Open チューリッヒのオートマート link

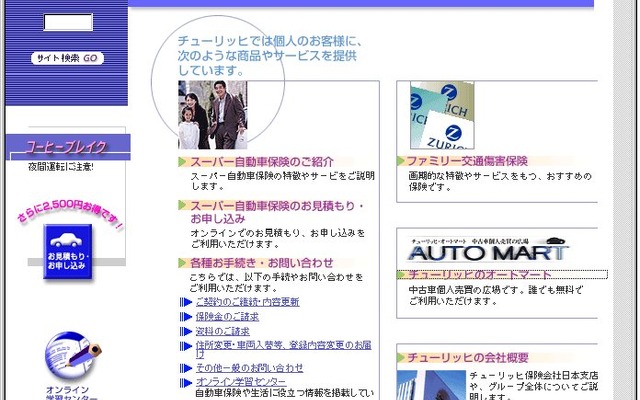point(480,275)
